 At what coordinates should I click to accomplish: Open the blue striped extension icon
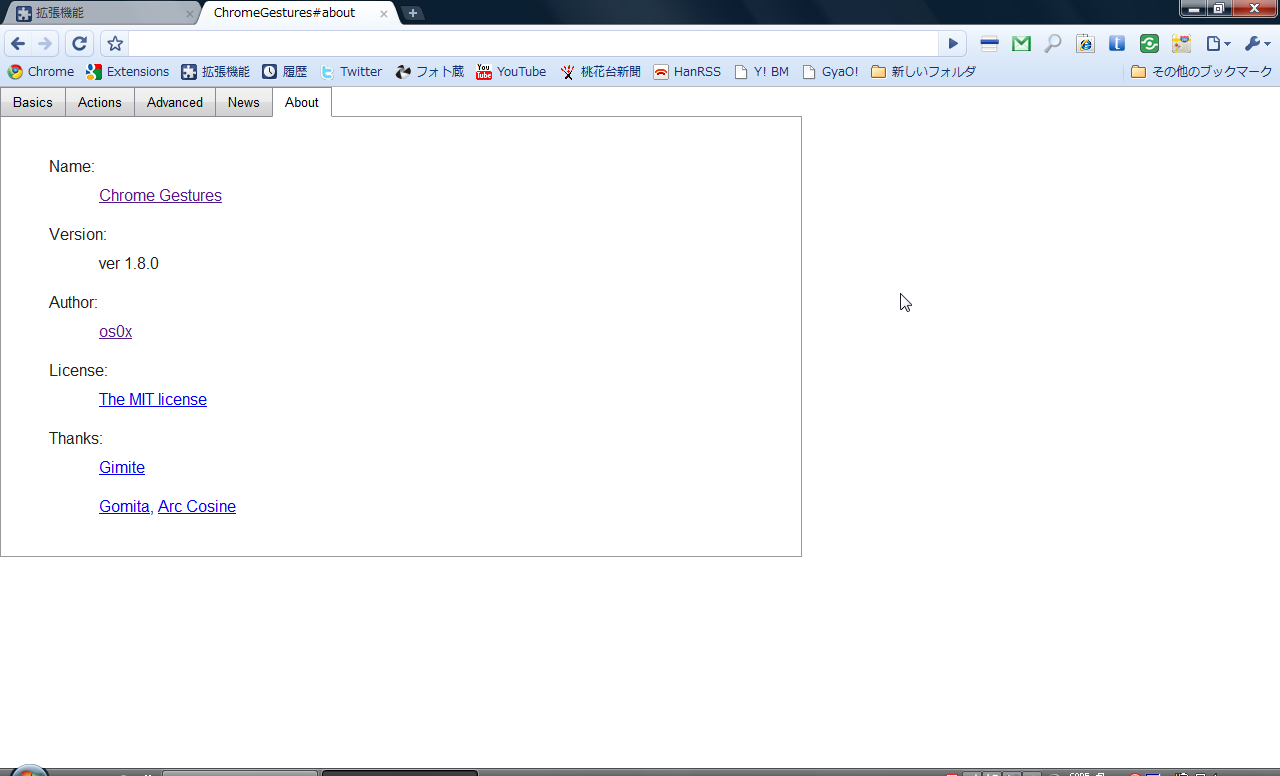click(989, 44)
